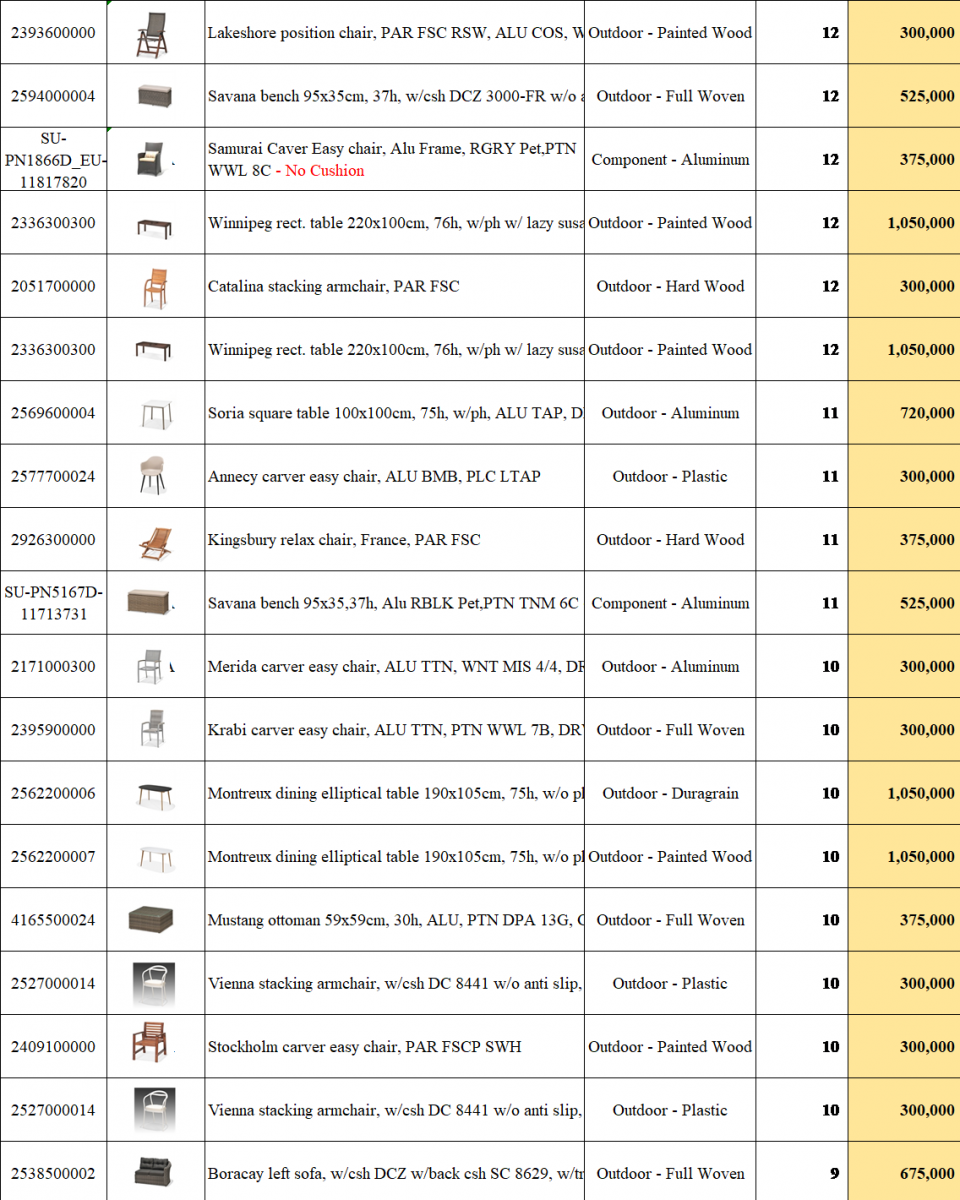The height and width of the screenshot is (1200, 960).
Task: Select the 'Soria square table 100x100cm' description
Action: point(395,413)
